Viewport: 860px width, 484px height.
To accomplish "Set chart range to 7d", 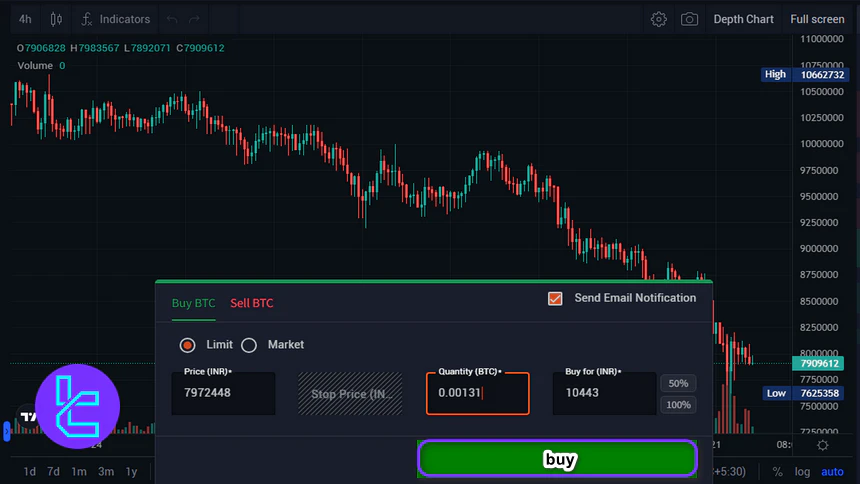I will click(x=53, y=472).
